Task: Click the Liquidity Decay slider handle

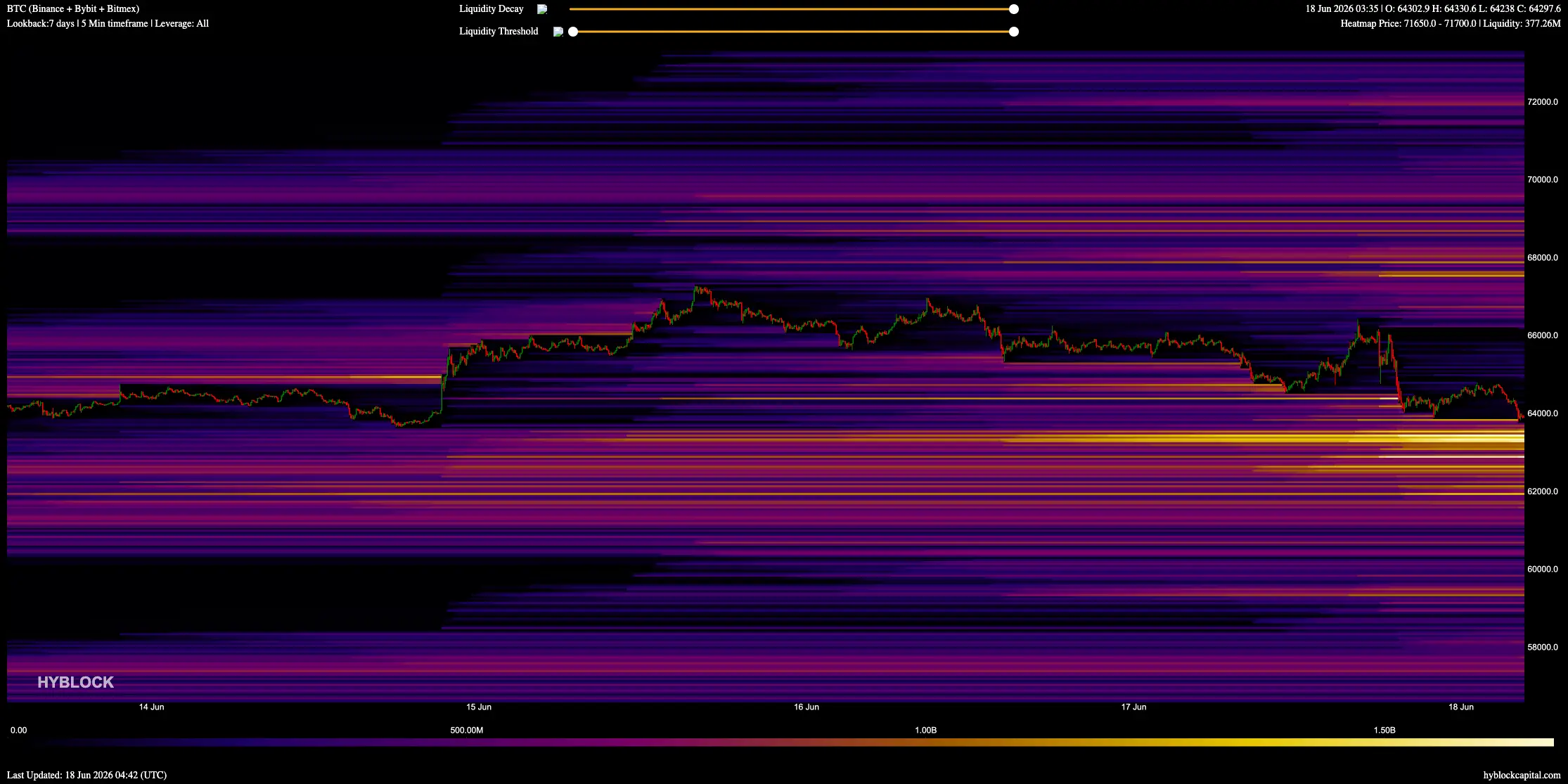Action: [x=1013, y=9]
